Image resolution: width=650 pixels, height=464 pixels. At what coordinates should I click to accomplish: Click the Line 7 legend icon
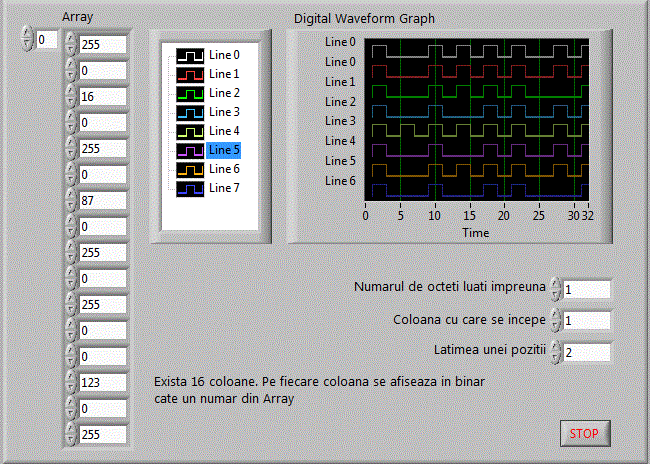click(x=190, y=188)
